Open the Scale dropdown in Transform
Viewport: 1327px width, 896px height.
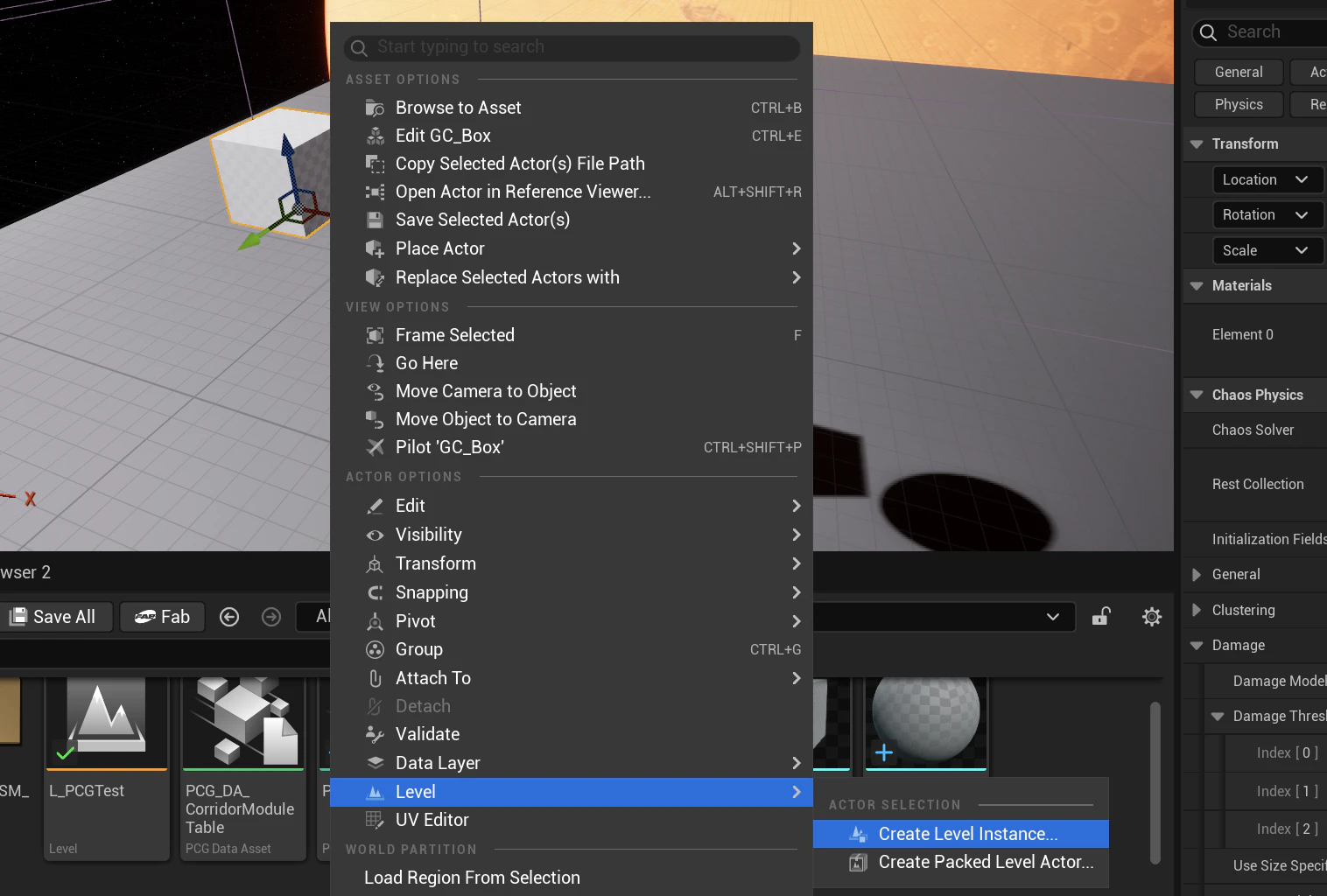tap(1267, 250)
